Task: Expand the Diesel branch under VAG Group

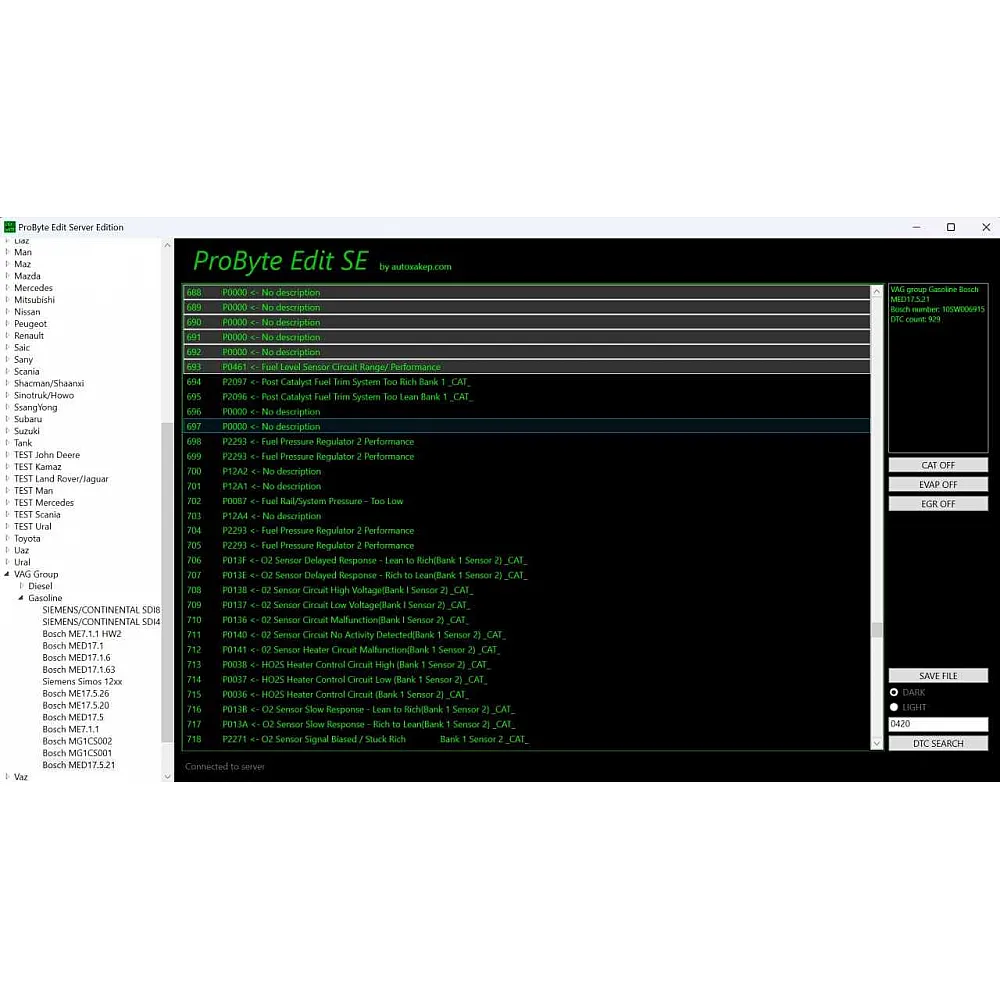Action: click(x=22, y=587)
